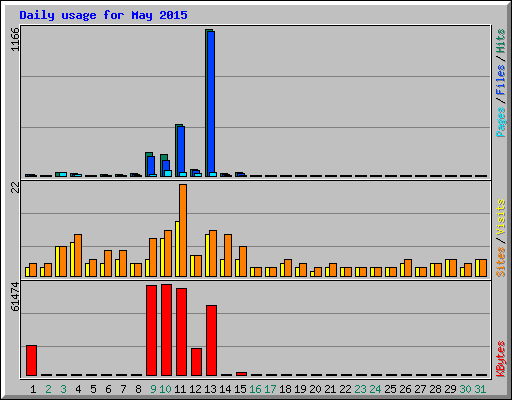Screen dimensions: 512x400
Task: Click the 'Pages' legend label
Action: 501,122
